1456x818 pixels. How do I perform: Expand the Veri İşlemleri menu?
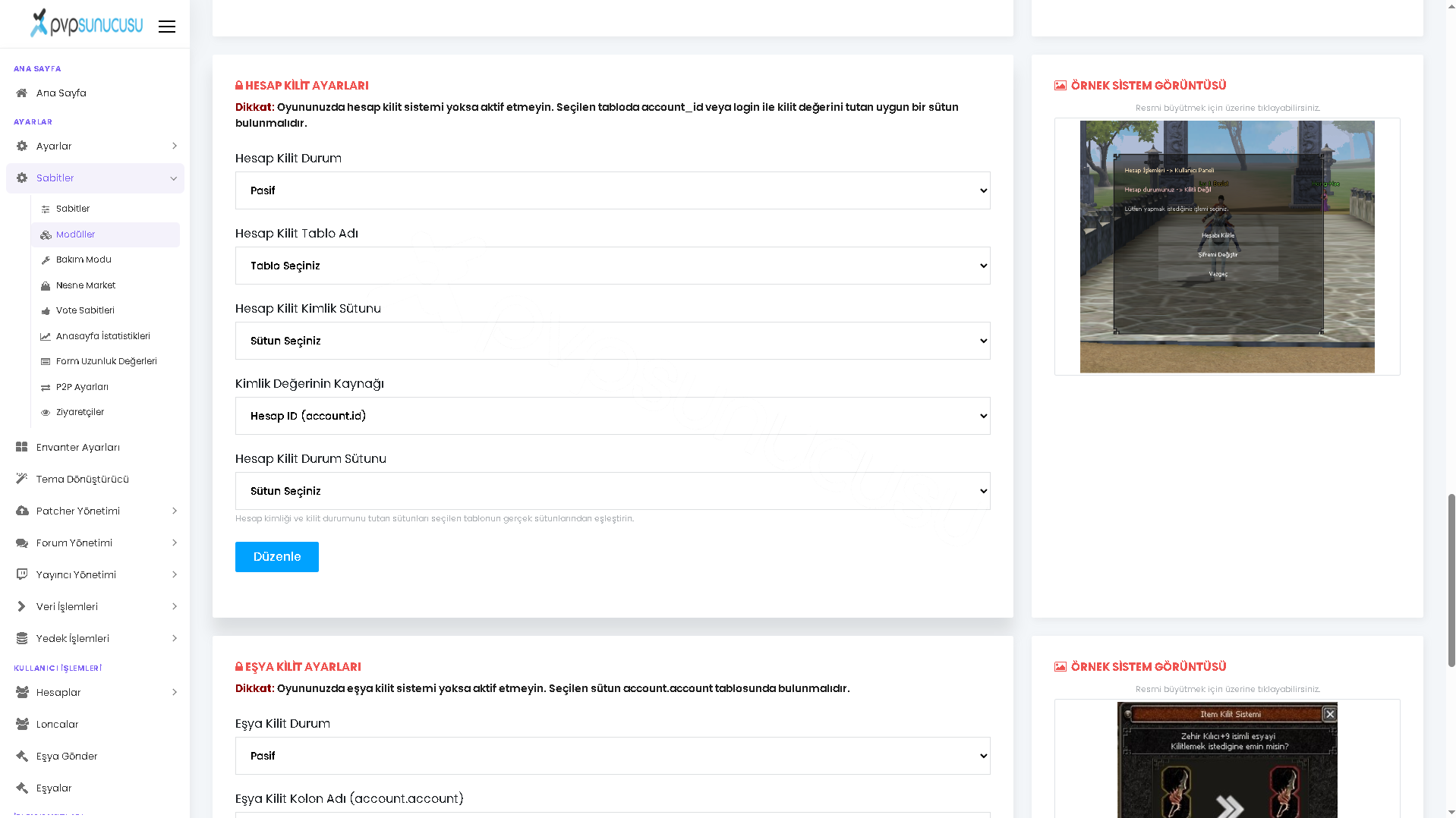[x=95, y=607]
